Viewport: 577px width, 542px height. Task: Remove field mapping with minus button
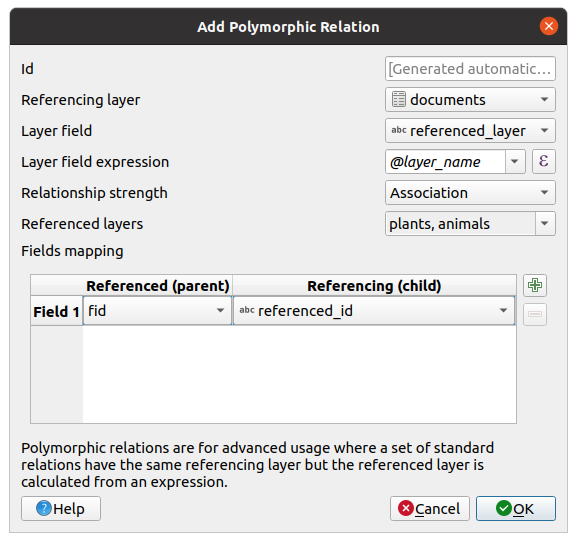point(535,314)
